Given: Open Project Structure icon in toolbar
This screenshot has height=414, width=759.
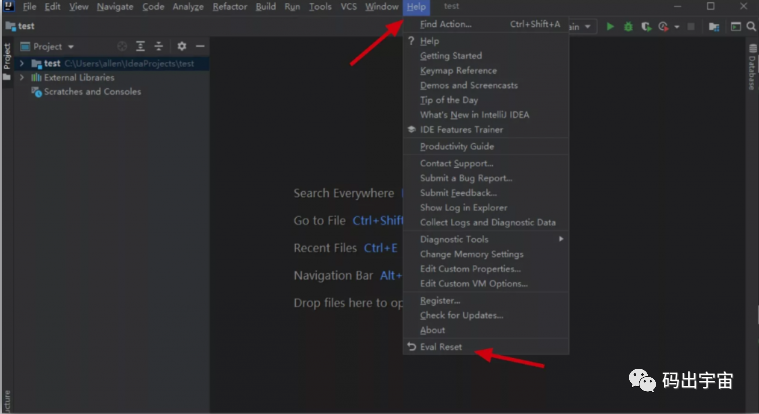Looking at the screenshot, I should 714,27.
